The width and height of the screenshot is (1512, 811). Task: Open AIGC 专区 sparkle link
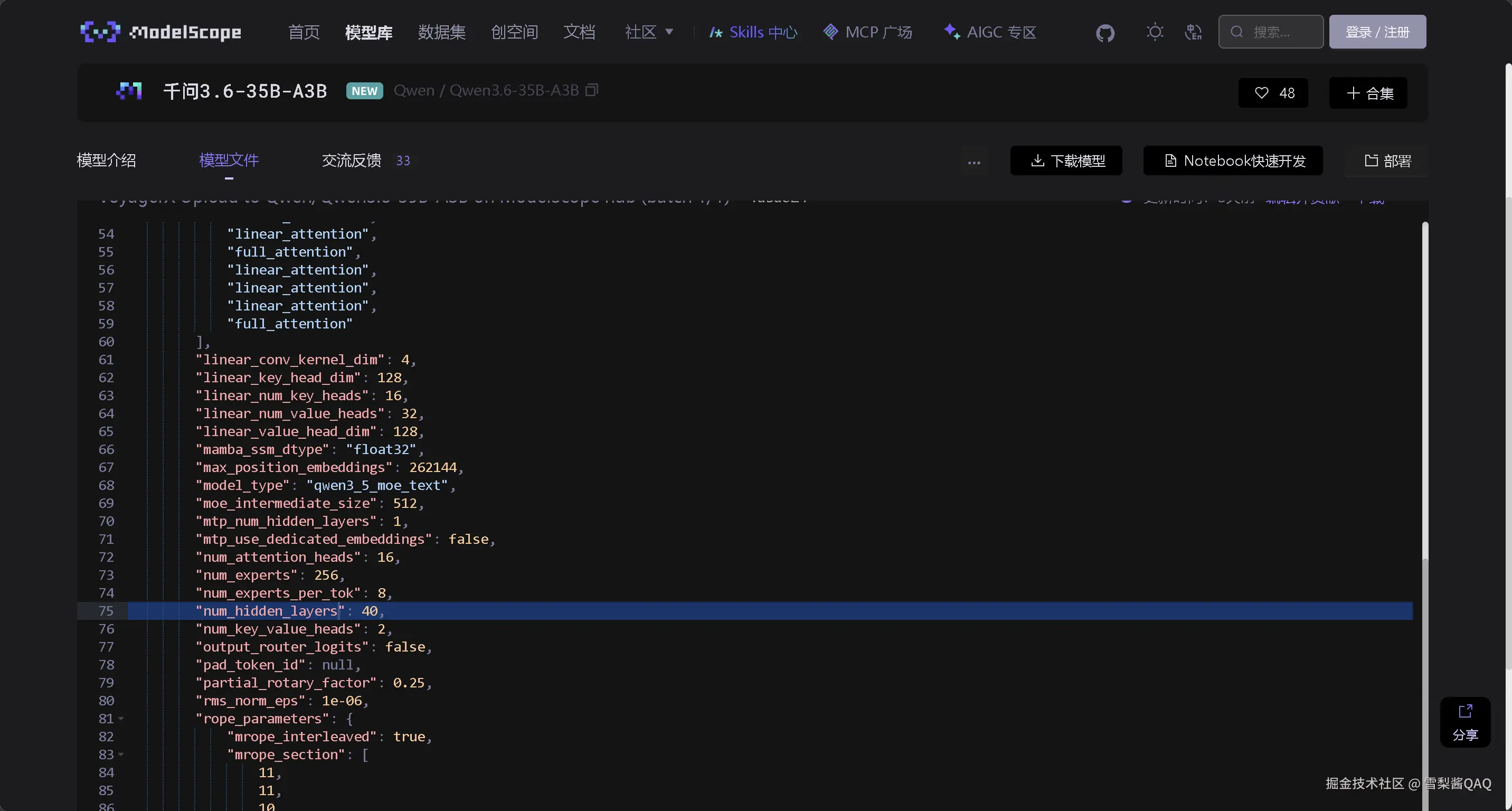point(989,32)
